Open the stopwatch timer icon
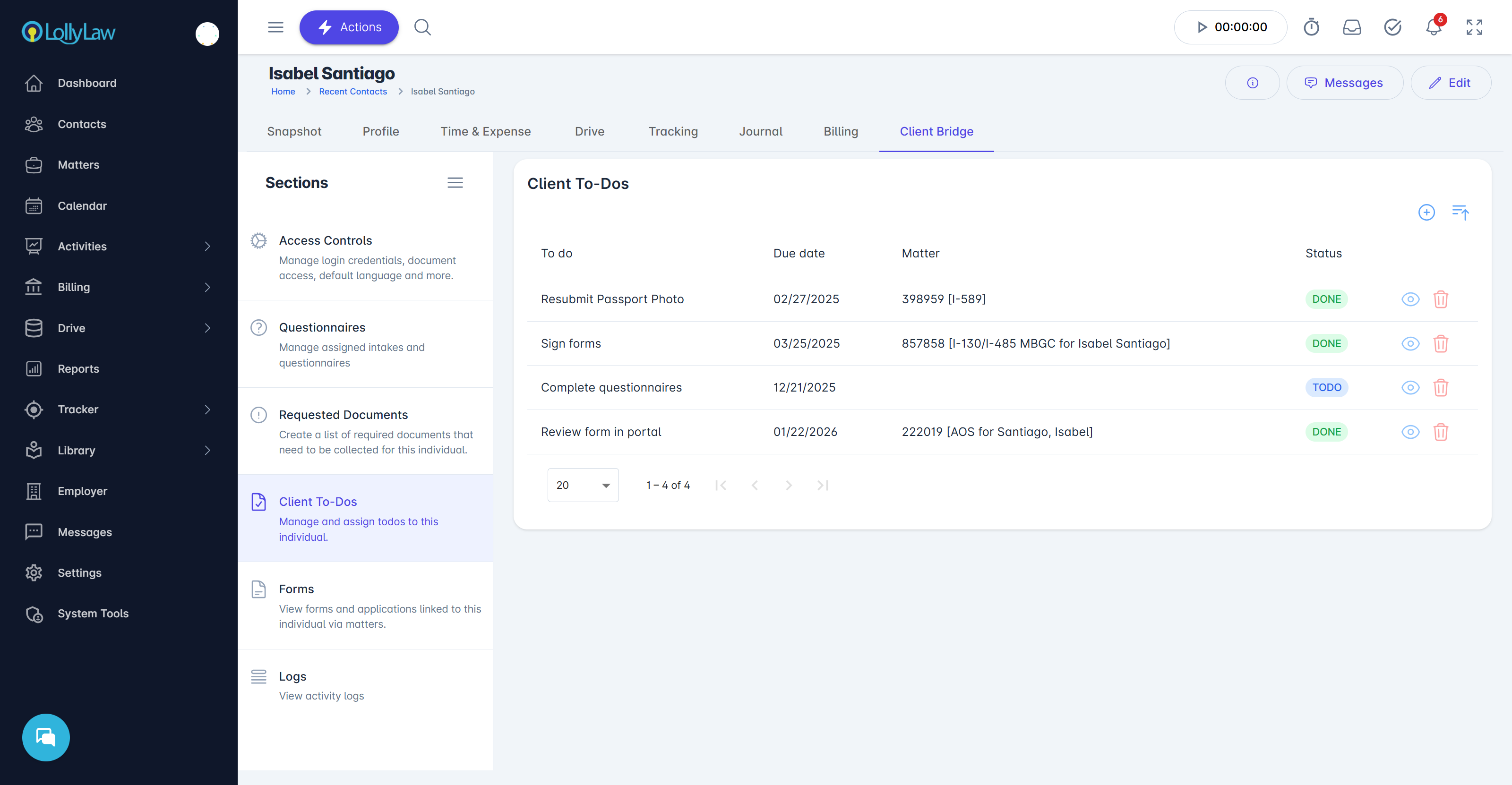The height and width of the screenshot is (785, 1512). click(1311, 27)
